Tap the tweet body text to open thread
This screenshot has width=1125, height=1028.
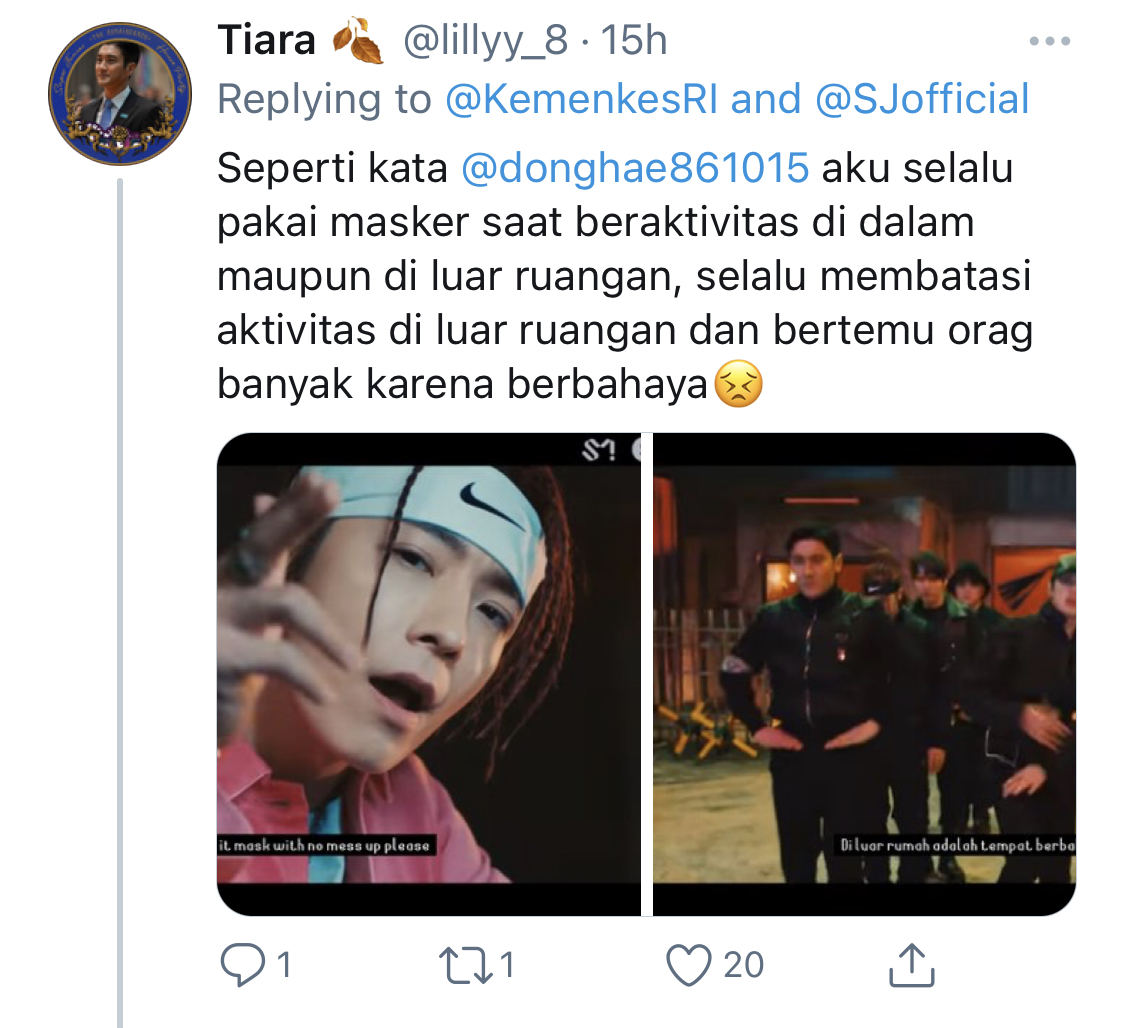point(624,276)
